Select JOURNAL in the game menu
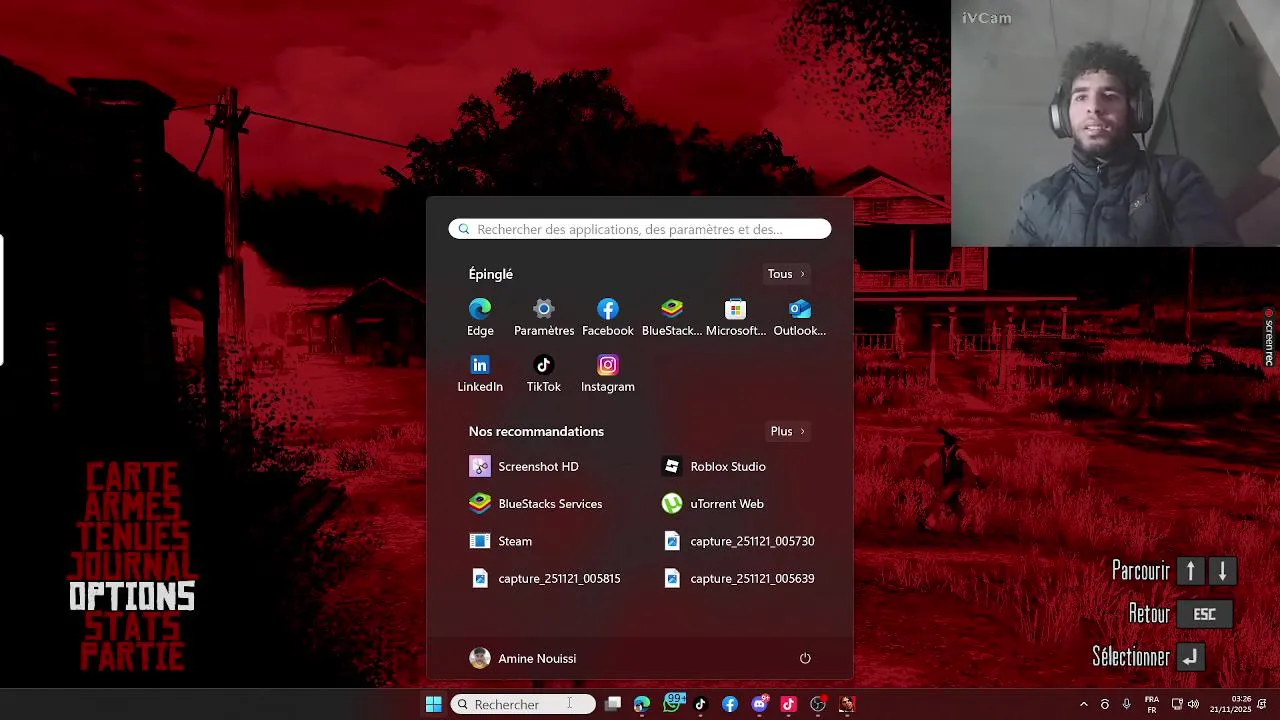This screenshot has height=720, width=1280. (x=132, y=566)
